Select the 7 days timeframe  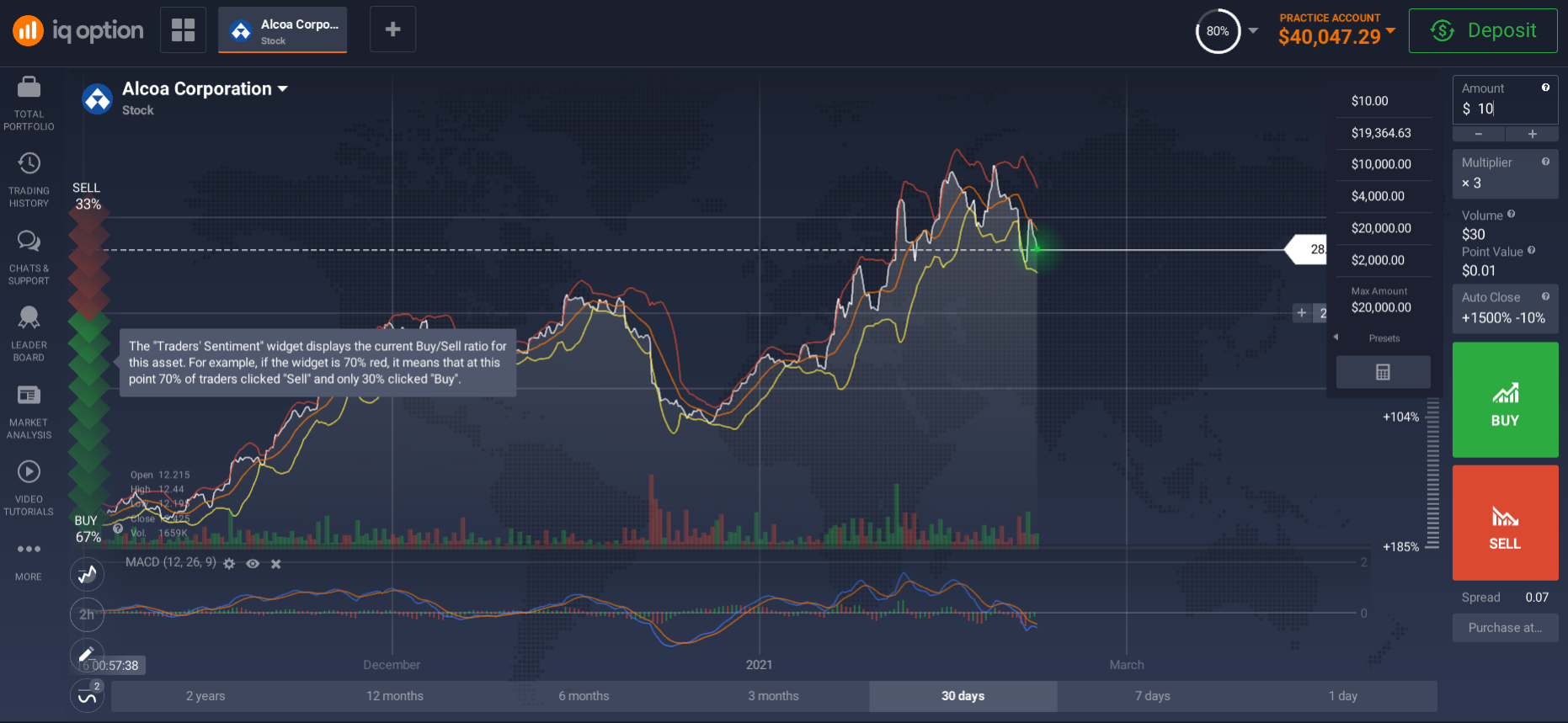[x=1153, y=696]
